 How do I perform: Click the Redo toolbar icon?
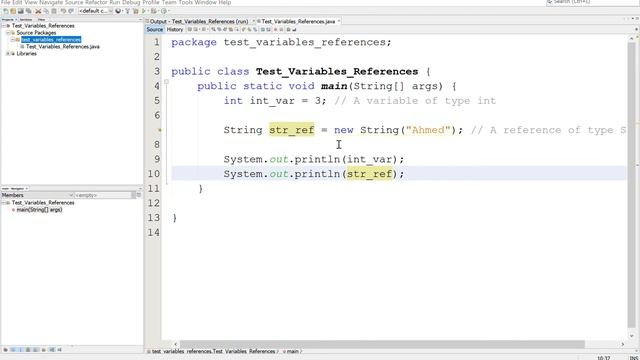click(x=71, y=11)
